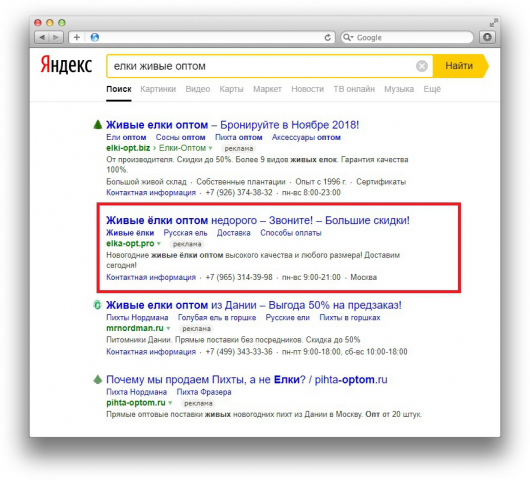
Task: Switch to the Видео tab
Action: click(198, 89)
